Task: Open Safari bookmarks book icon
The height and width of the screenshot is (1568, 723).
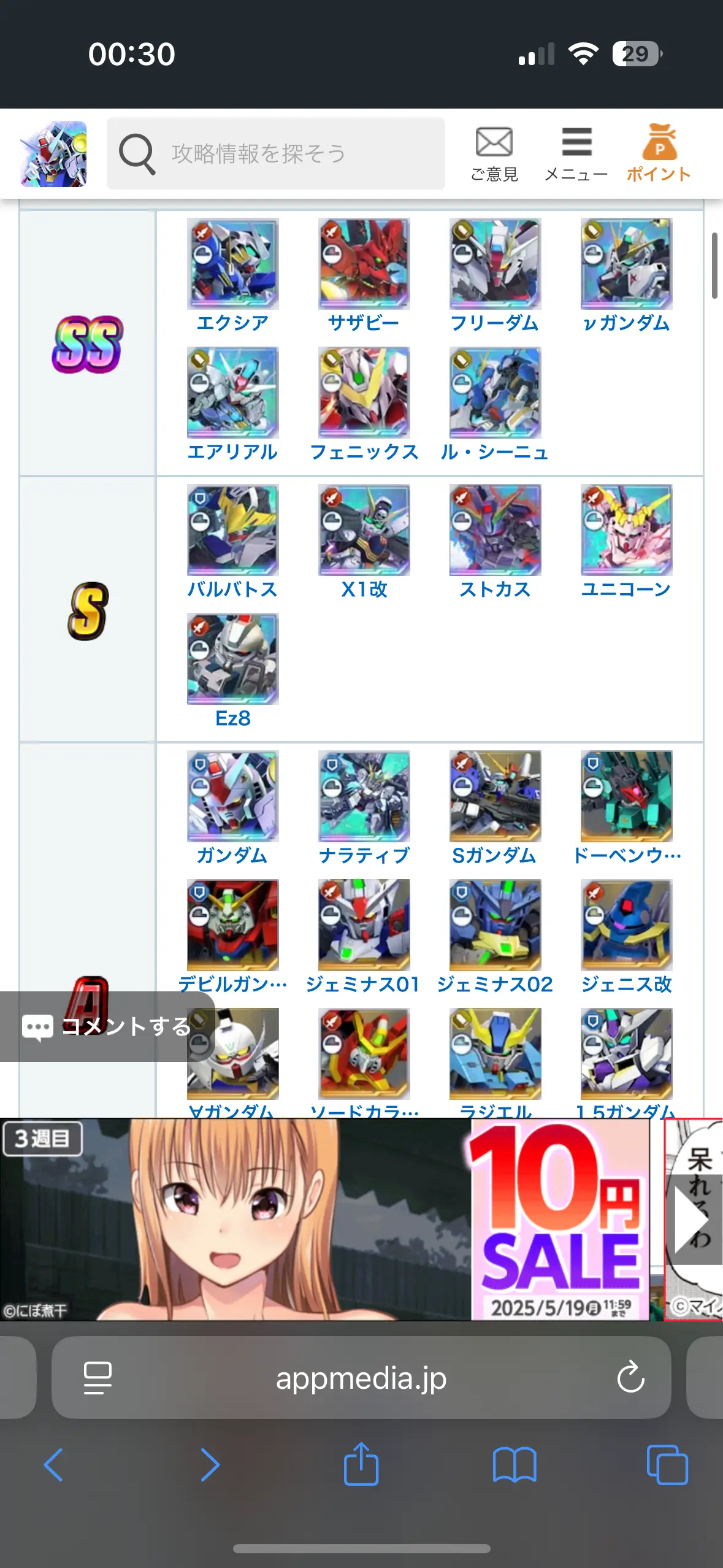Action: coord(515,1465)
